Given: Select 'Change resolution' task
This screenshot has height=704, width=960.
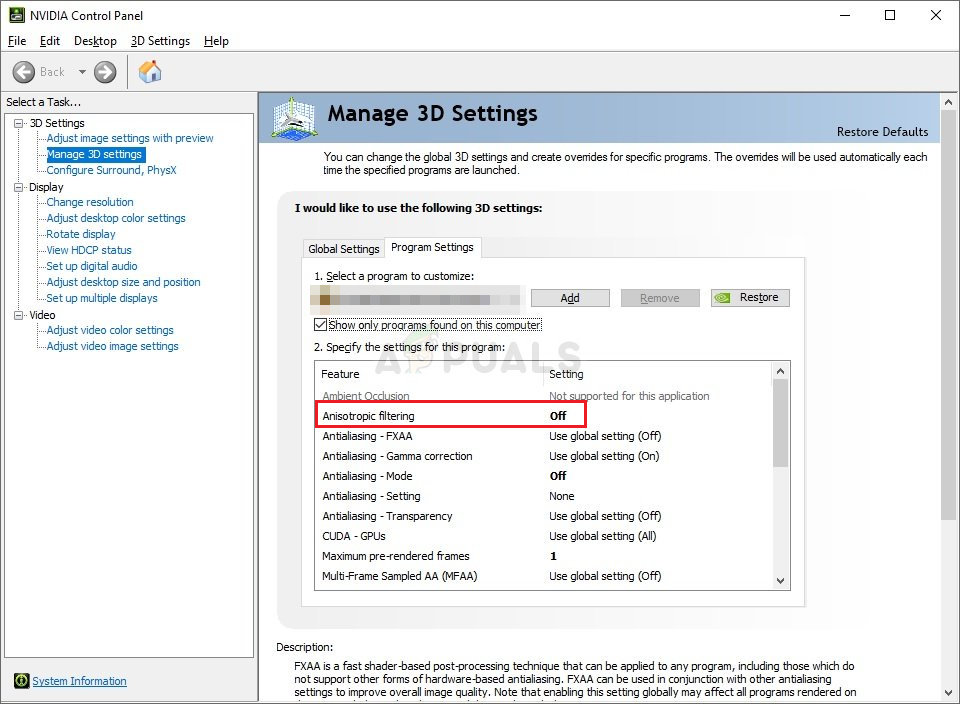Looking at the screenshot, I should (x=90, y=202).
